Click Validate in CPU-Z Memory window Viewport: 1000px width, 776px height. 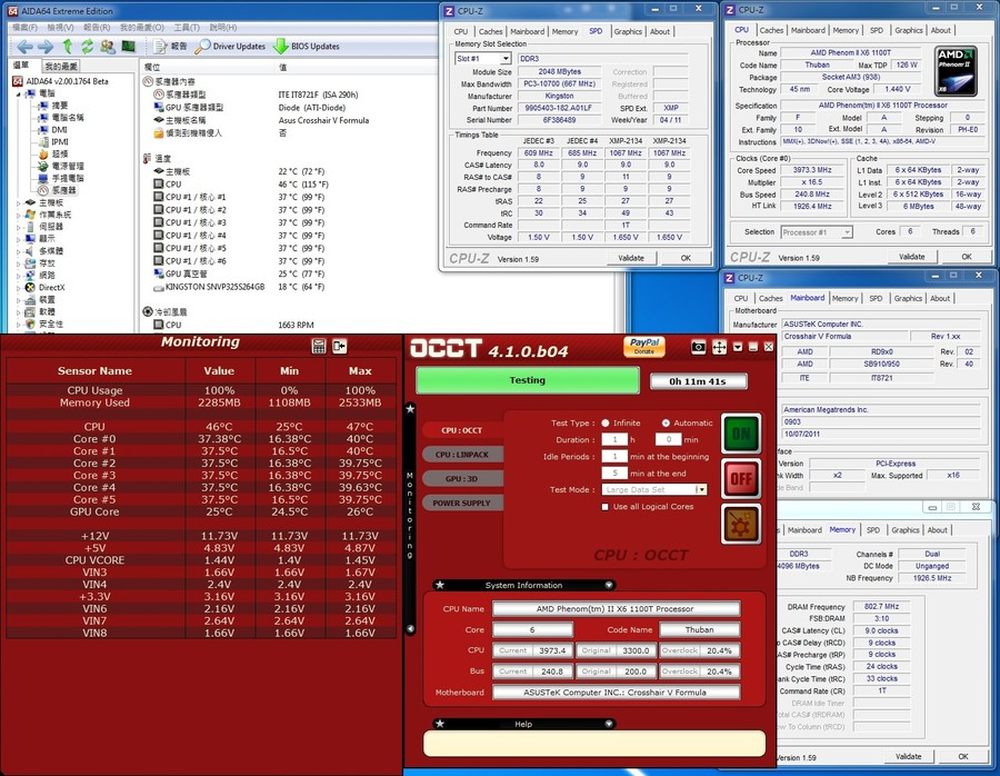(x=909, y=756)
